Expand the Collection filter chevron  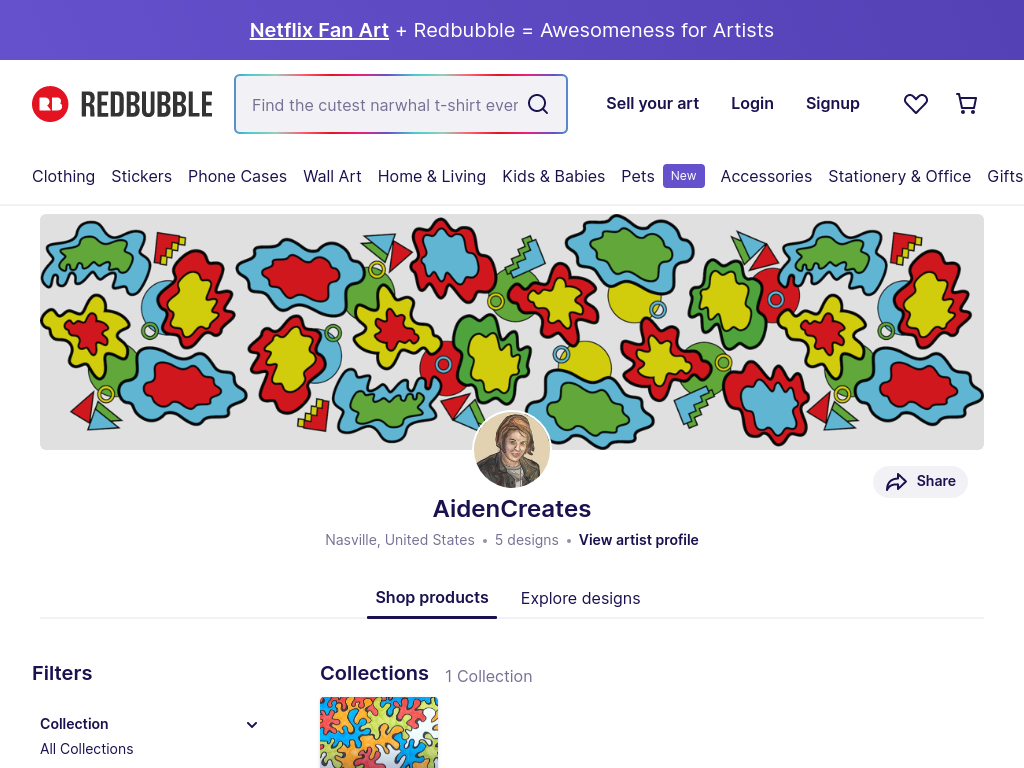pyautogui.click(x=251, y=724)
